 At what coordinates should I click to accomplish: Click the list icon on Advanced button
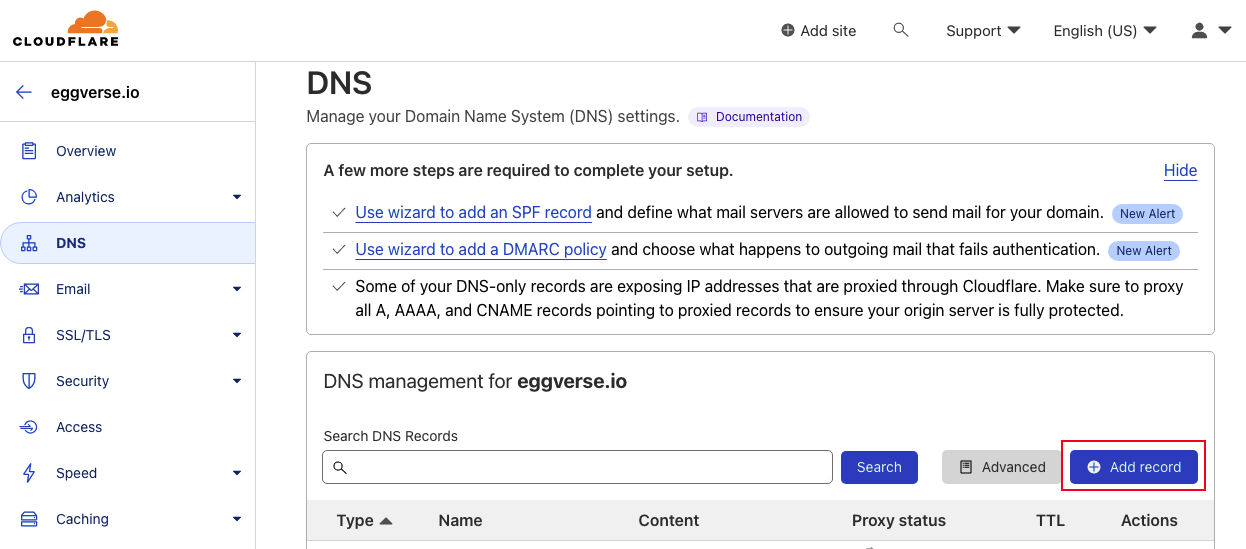pyautogui.click(x=965, y=467)
